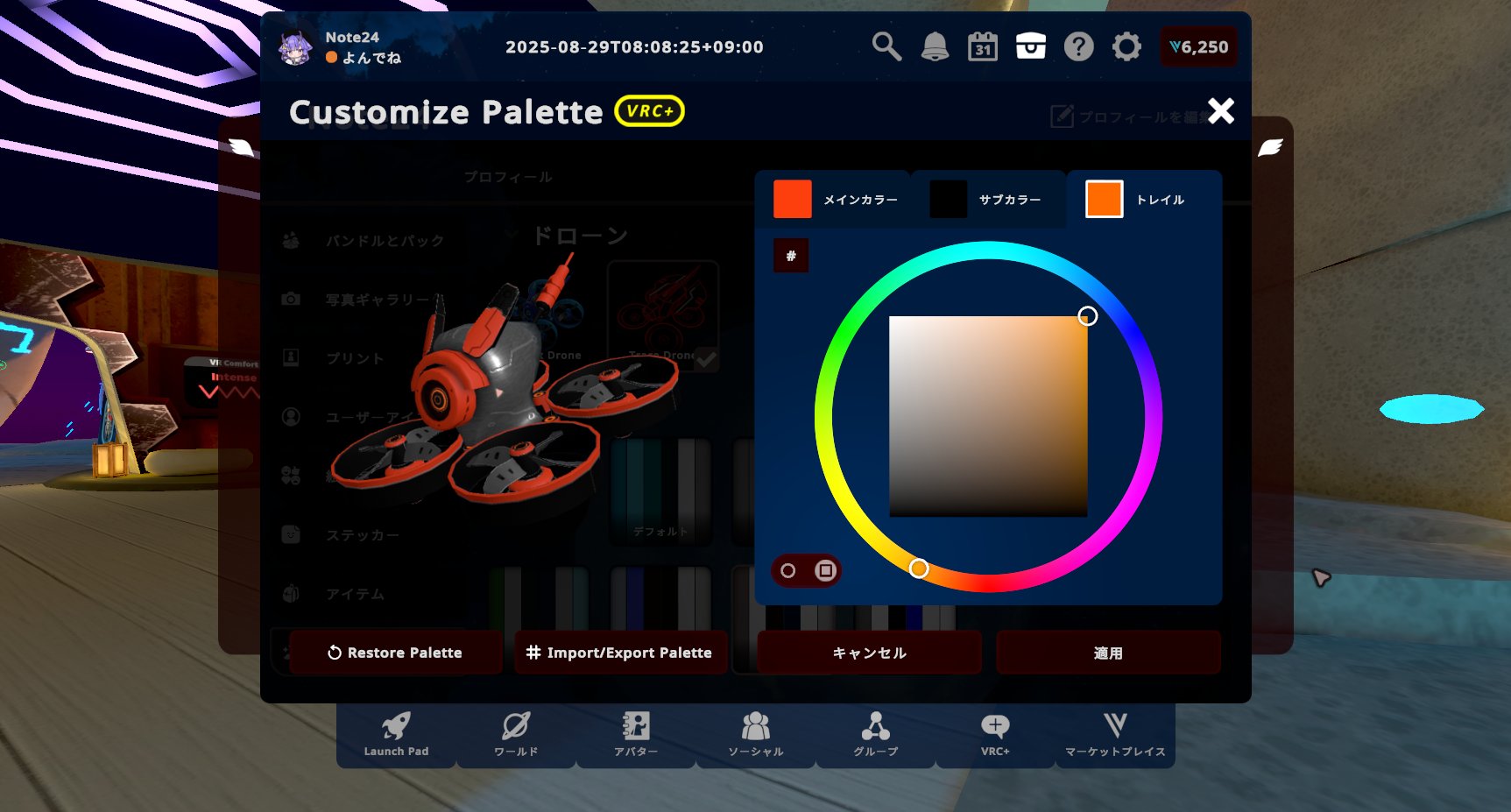The height and width of the screenshot is (812, 1511).
Task: Switch to circle picker mode
Action: [x=787, y=571]
